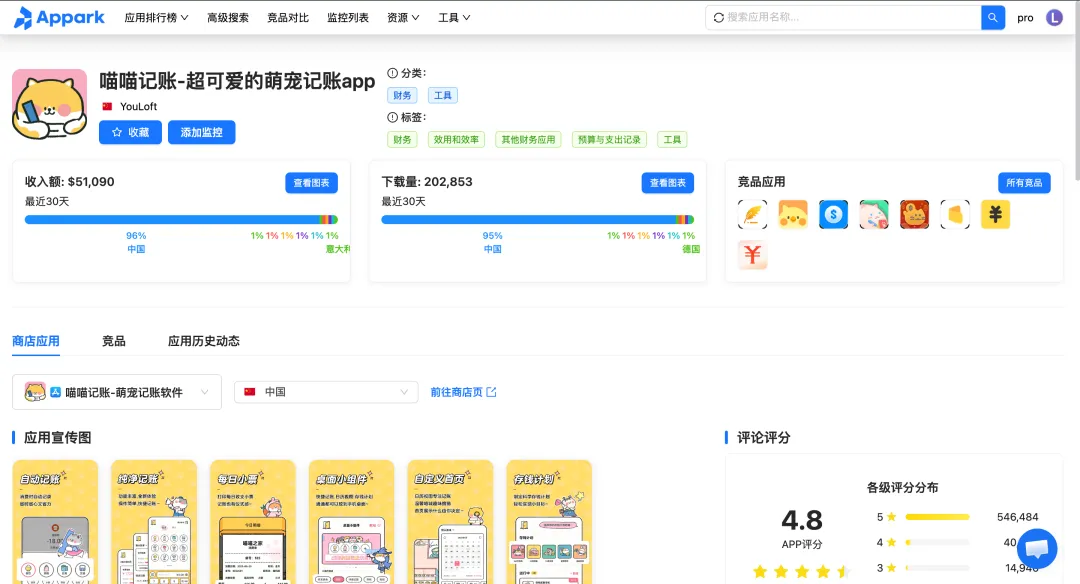Click the Appark logo
1080x584 pixels.
click(59, 17)
